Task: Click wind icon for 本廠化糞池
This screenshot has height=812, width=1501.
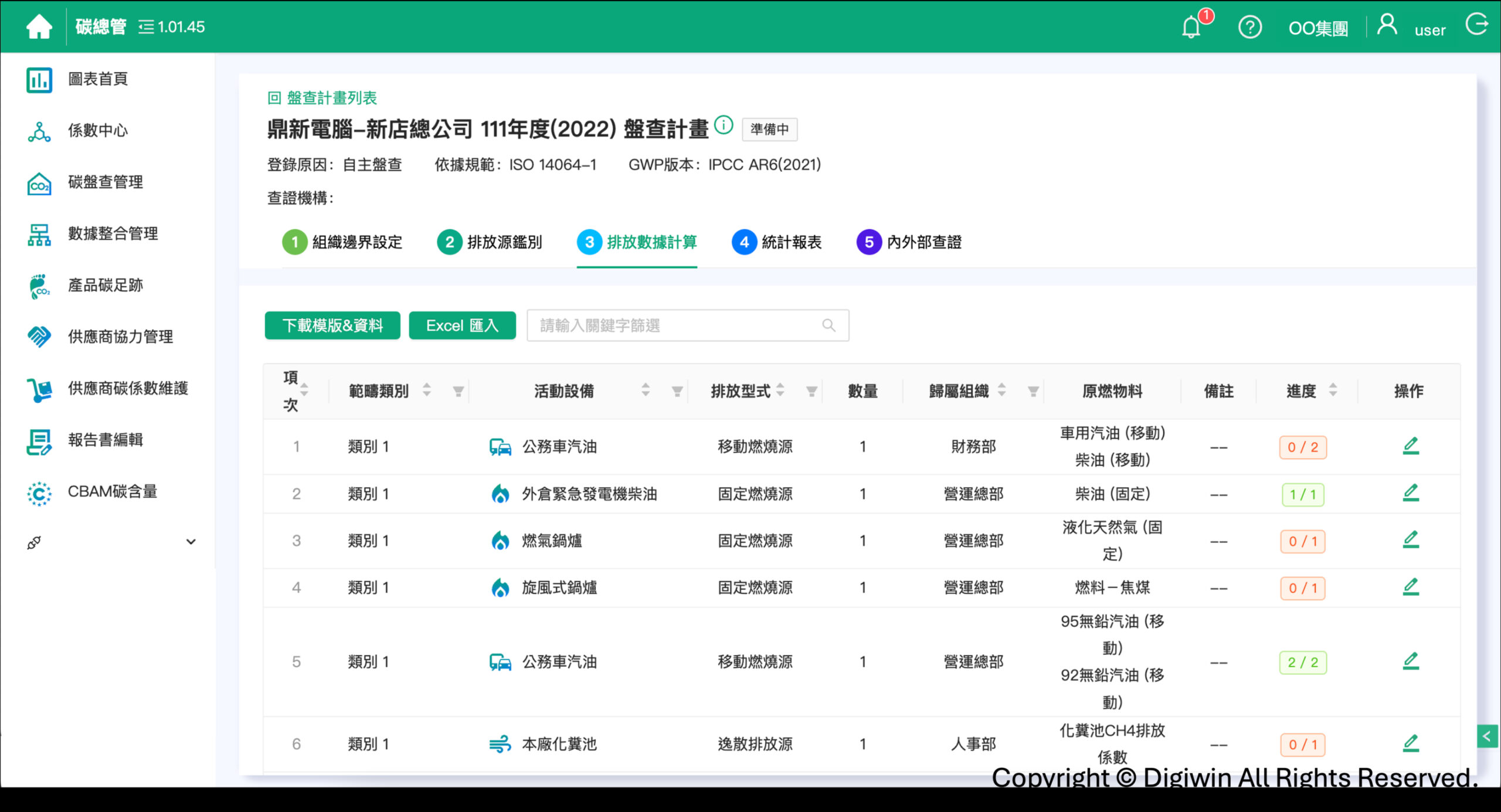Action: point(500,745)
